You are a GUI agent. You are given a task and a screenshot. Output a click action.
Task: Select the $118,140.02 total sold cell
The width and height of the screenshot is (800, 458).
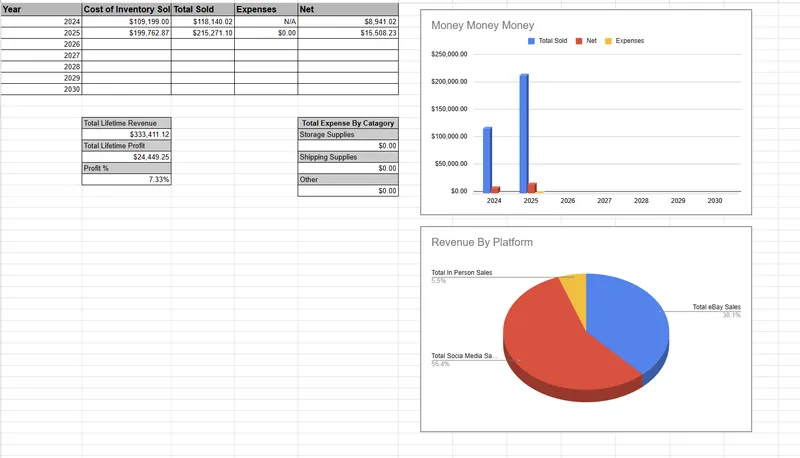203,21
